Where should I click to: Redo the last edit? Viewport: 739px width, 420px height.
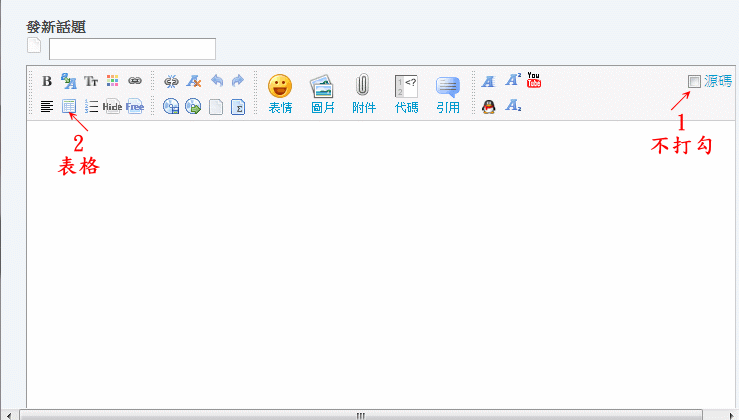coord(238,81)
